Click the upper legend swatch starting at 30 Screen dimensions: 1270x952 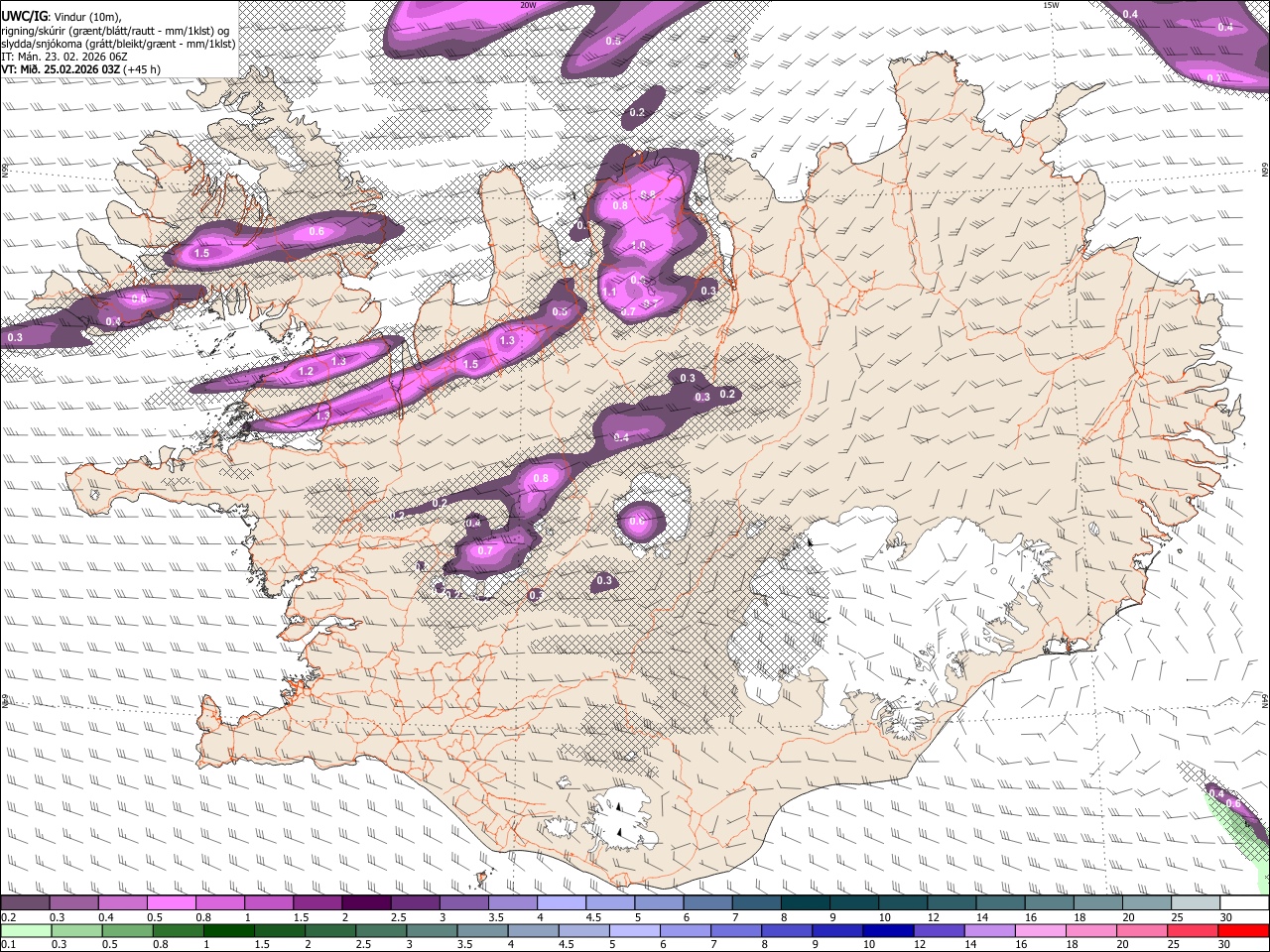(1245, 903)
